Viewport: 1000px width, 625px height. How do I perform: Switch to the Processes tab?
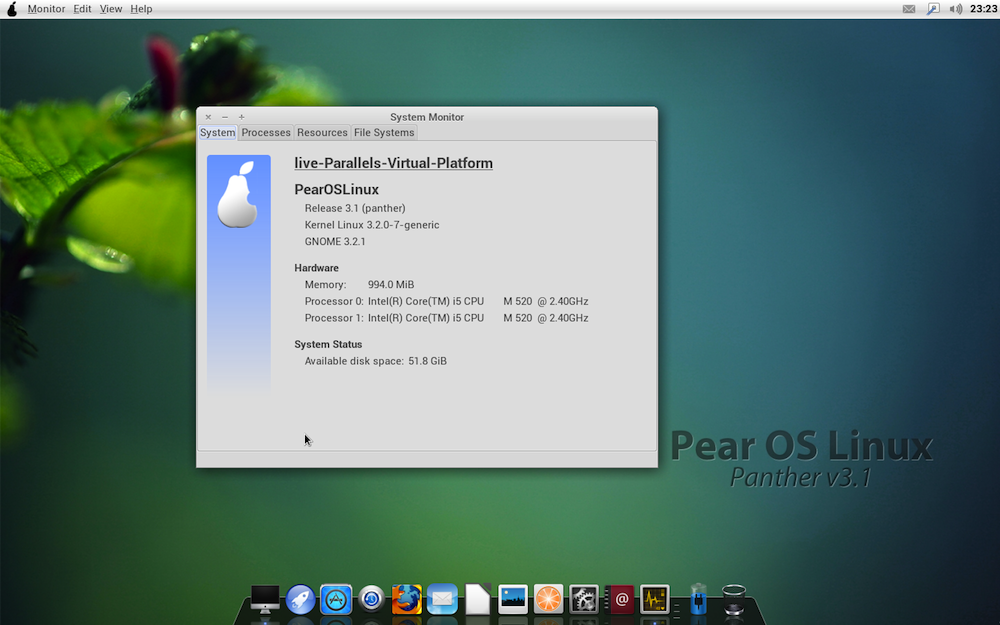pos(265,132)
